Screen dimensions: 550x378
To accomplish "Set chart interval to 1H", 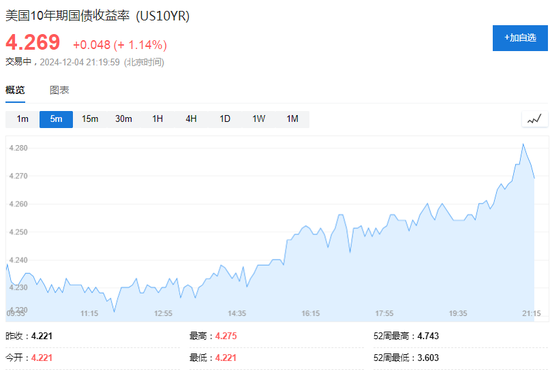I will click(x=157, y=119).
